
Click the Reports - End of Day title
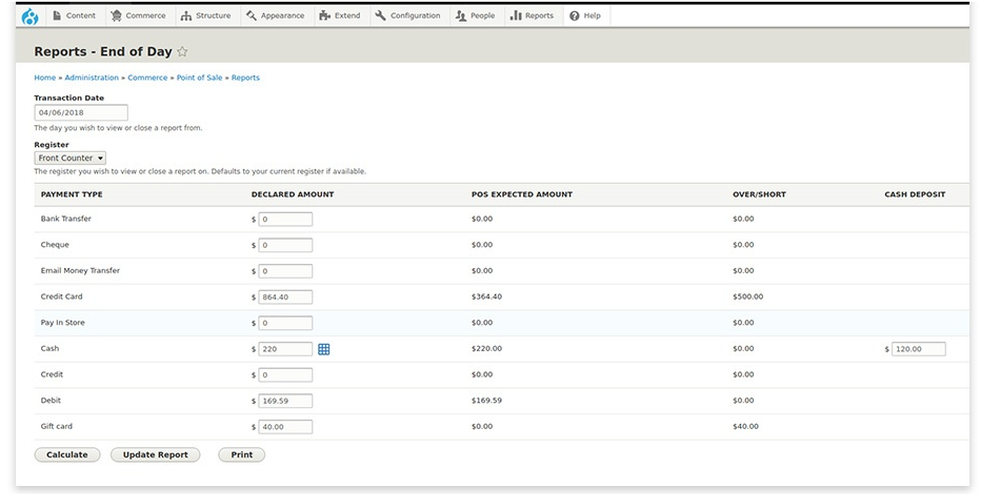[x=103, y=52]
